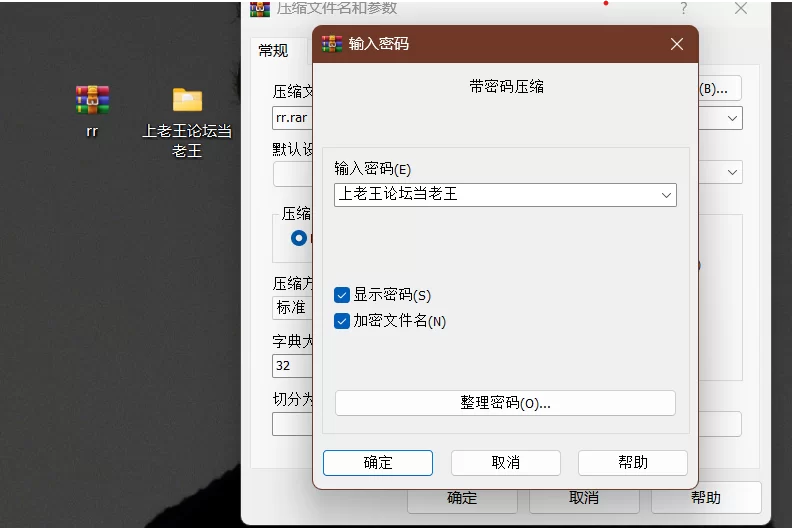Image resolution: width=792 pixels, height=528 pixels.
Task: Click 取消 in the 输入密码 dialog
Action: point(506,463)
